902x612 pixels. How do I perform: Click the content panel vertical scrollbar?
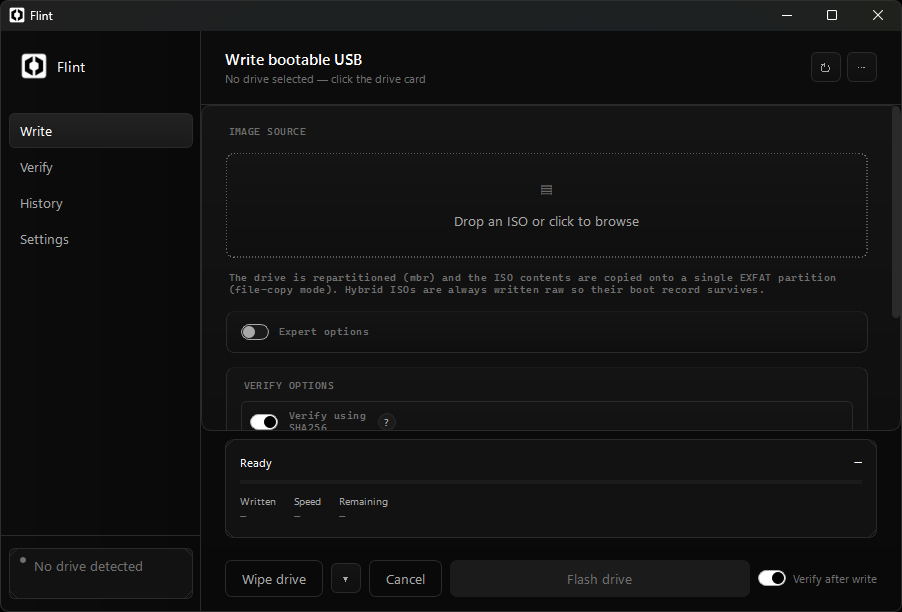click(x=895, y=212)
